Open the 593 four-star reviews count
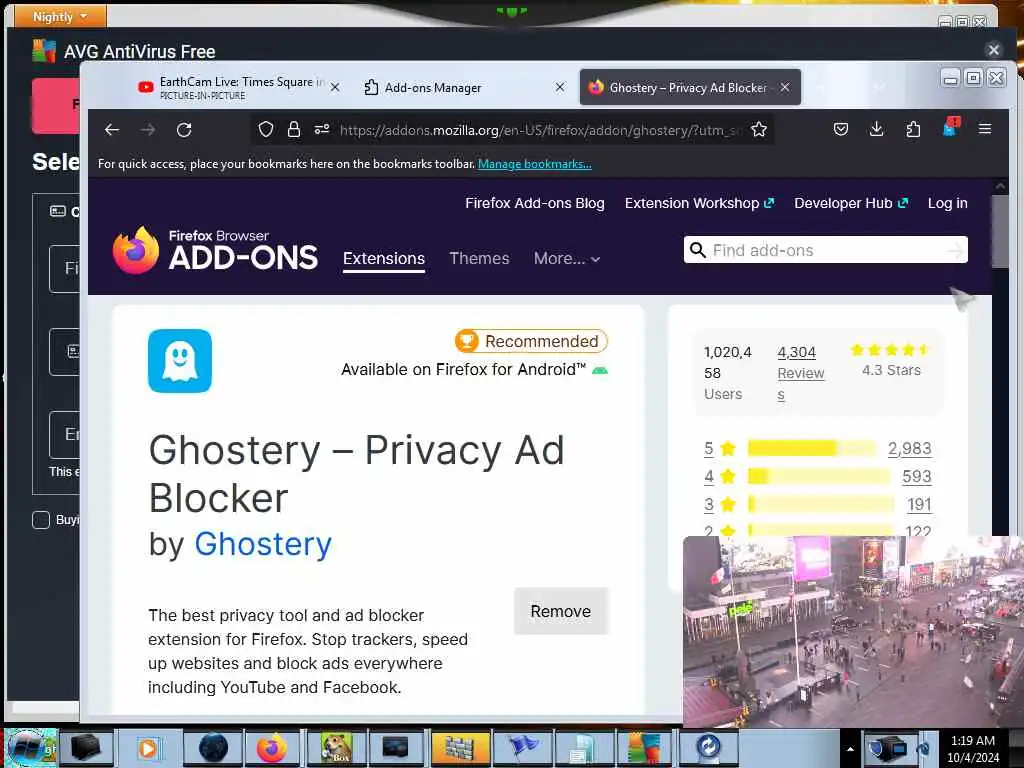Viewport: 1024px width, 768px height. [x=917, y=477]
